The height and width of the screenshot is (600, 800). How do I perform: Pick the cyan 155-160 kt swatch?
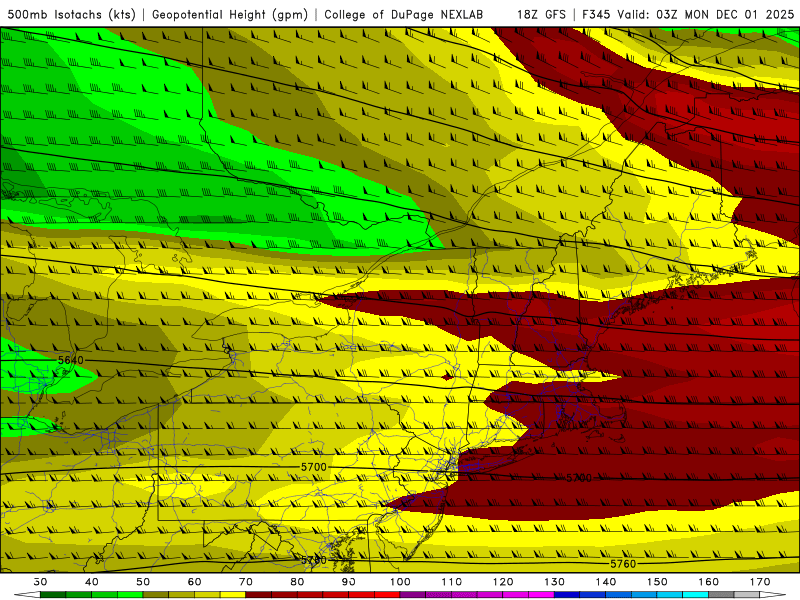(695, 595)
